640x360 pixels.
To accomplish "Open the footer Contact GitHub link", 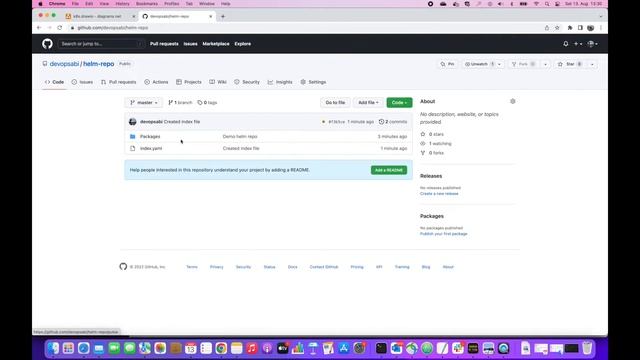I will 324,267.
